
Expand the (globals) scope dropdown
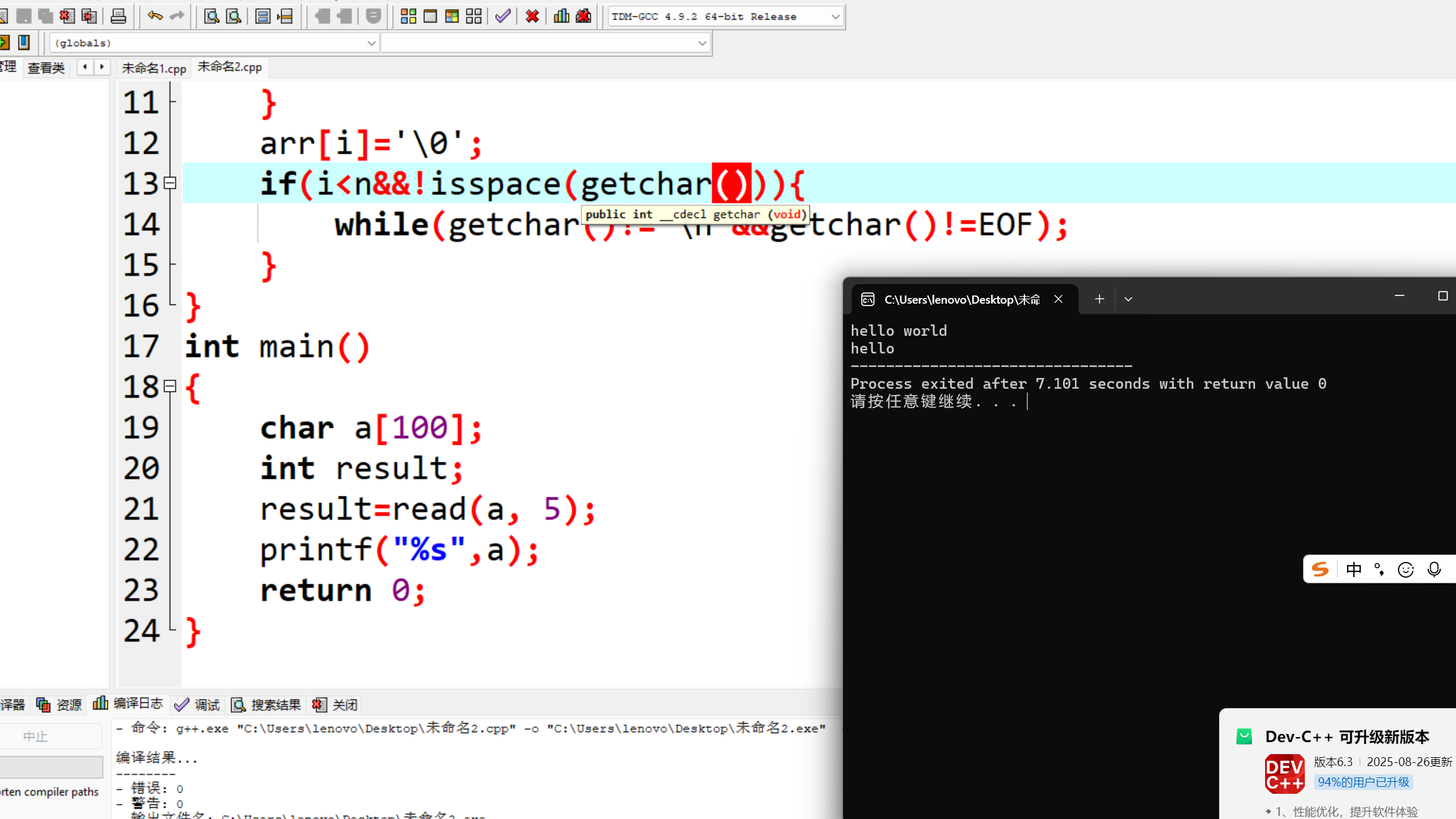coord(371,43)
